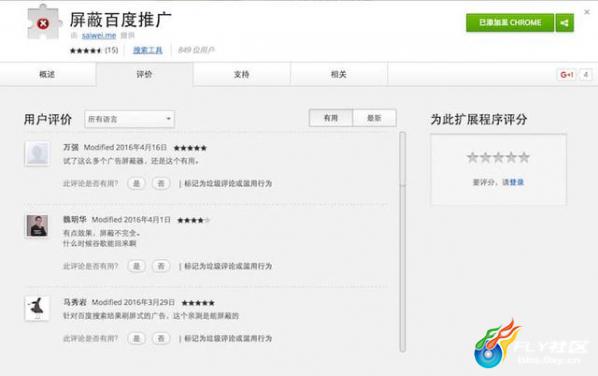Viewport: 598px width, 376px height.
Task: Flag 万强's review as spam or abuse
Action: point(228,184)
